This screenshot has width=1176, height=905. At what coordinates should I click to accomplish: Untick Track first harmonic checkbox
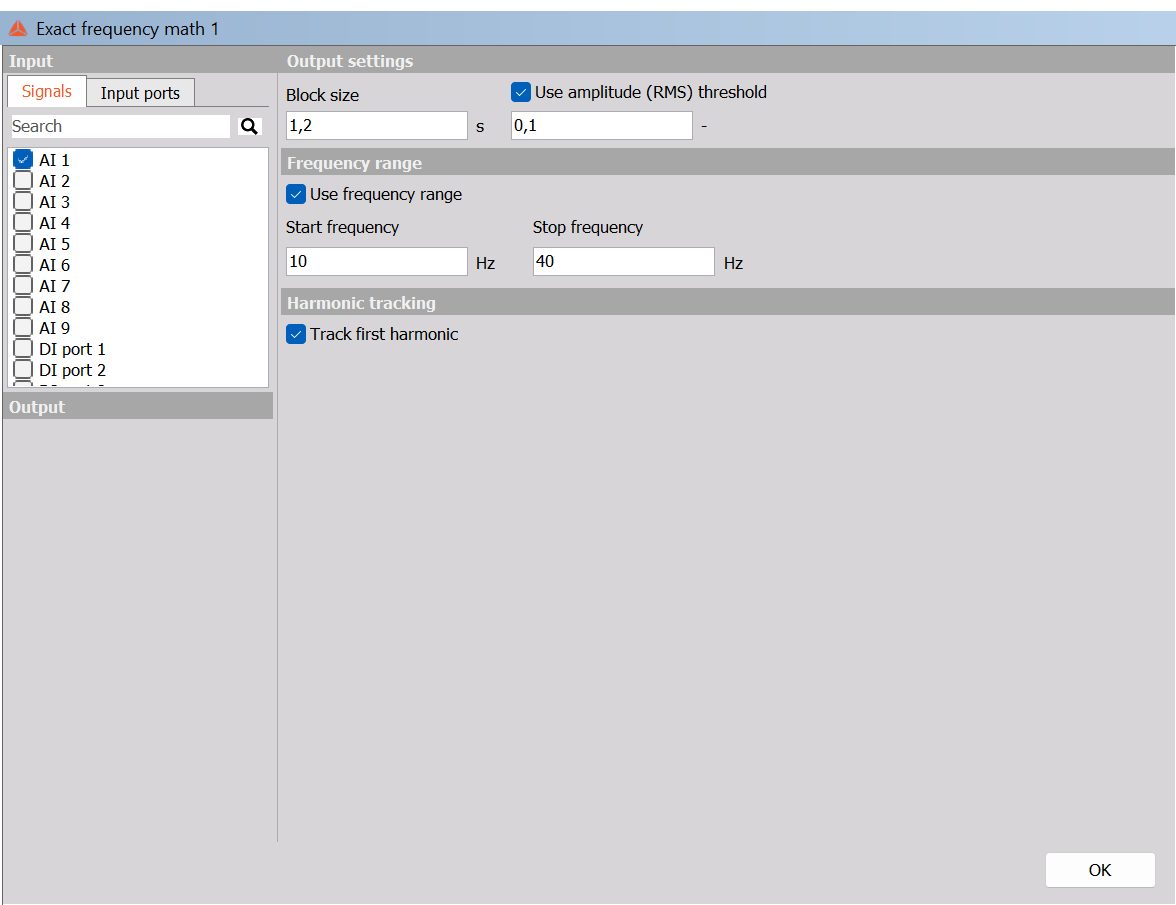click(x=296, y=334)
